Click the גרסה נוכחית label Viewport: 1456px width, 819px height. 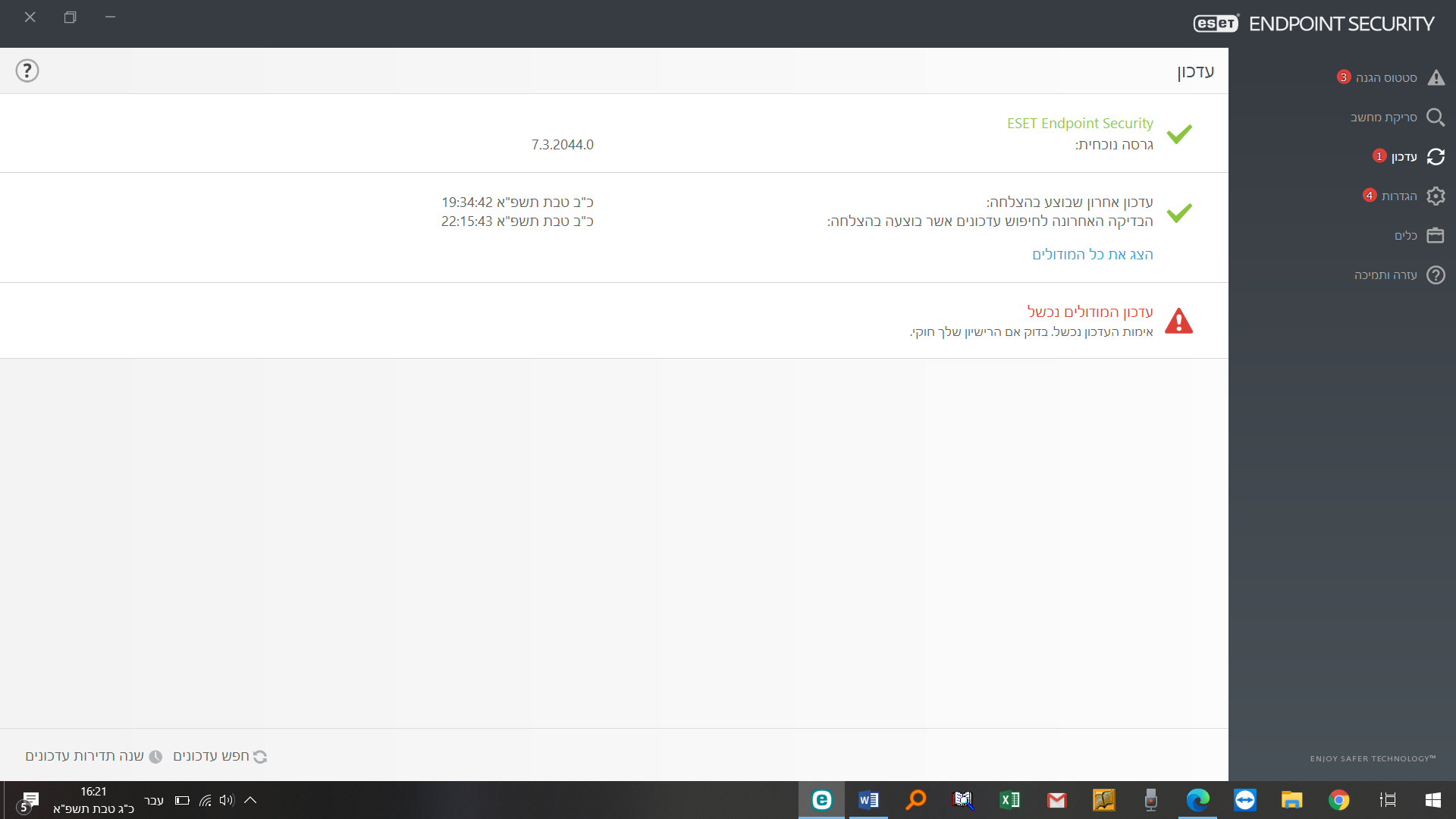point(1114,145)
